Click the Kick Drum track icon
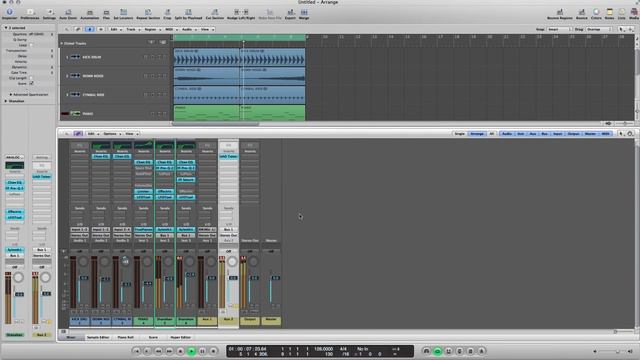This screenshot has width=640, height=360. 75,57
